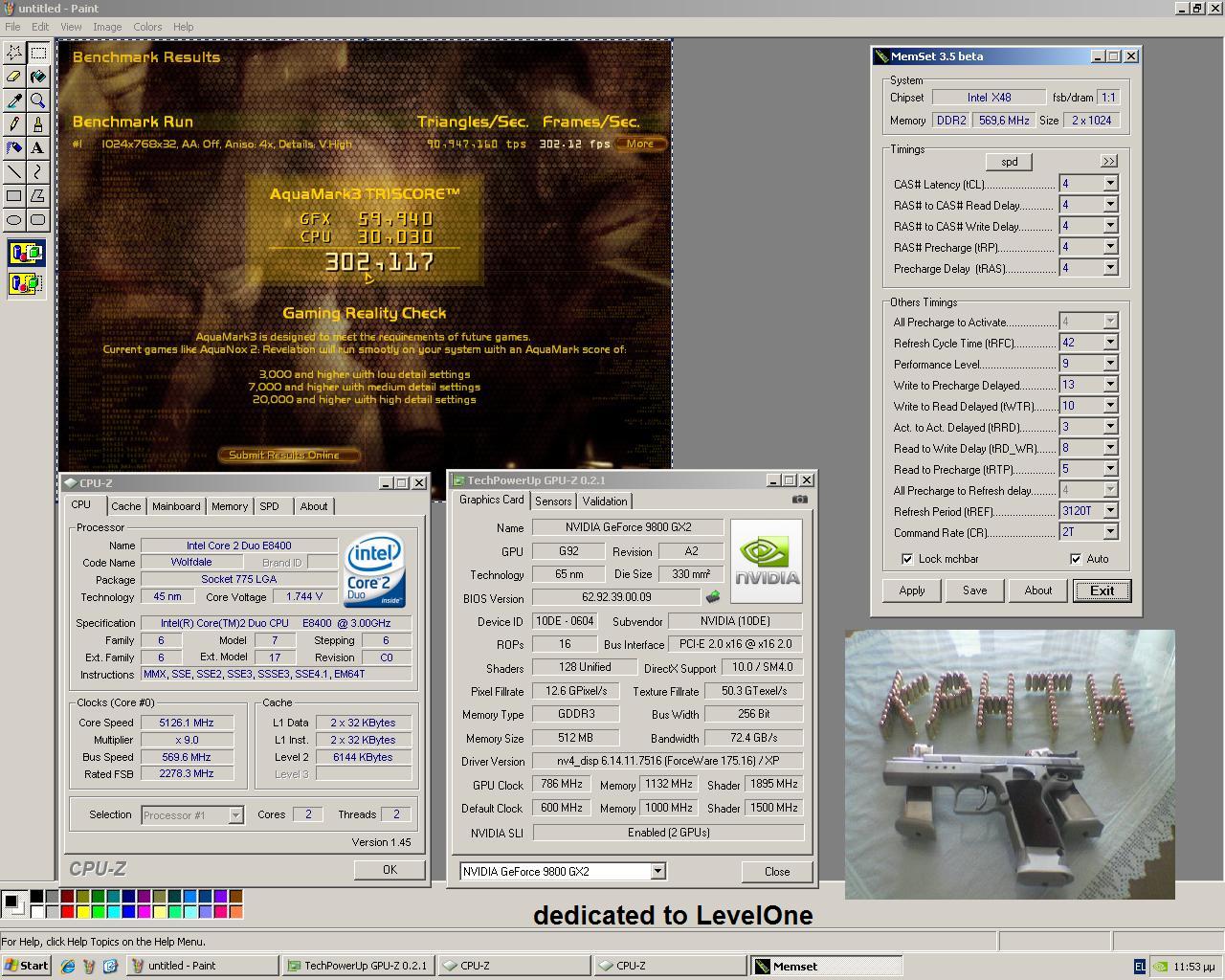Launch Paint from the quick launch bar
Viewport: 1225px width, 980px height.
89,966
